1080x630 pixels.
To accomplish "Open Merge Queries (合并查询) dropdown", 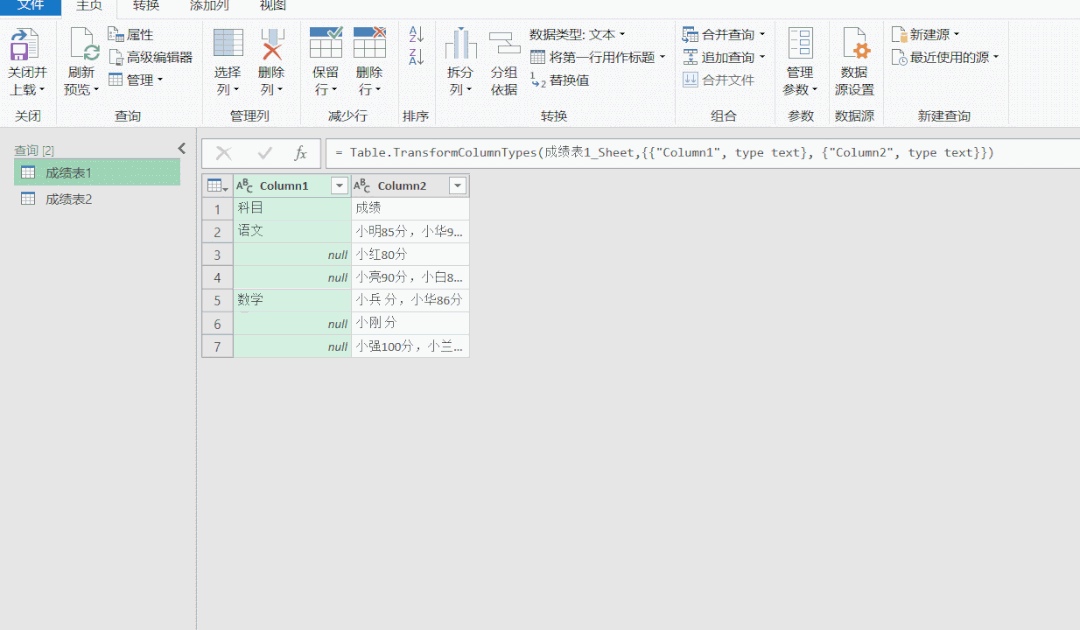I will (724, 34).
